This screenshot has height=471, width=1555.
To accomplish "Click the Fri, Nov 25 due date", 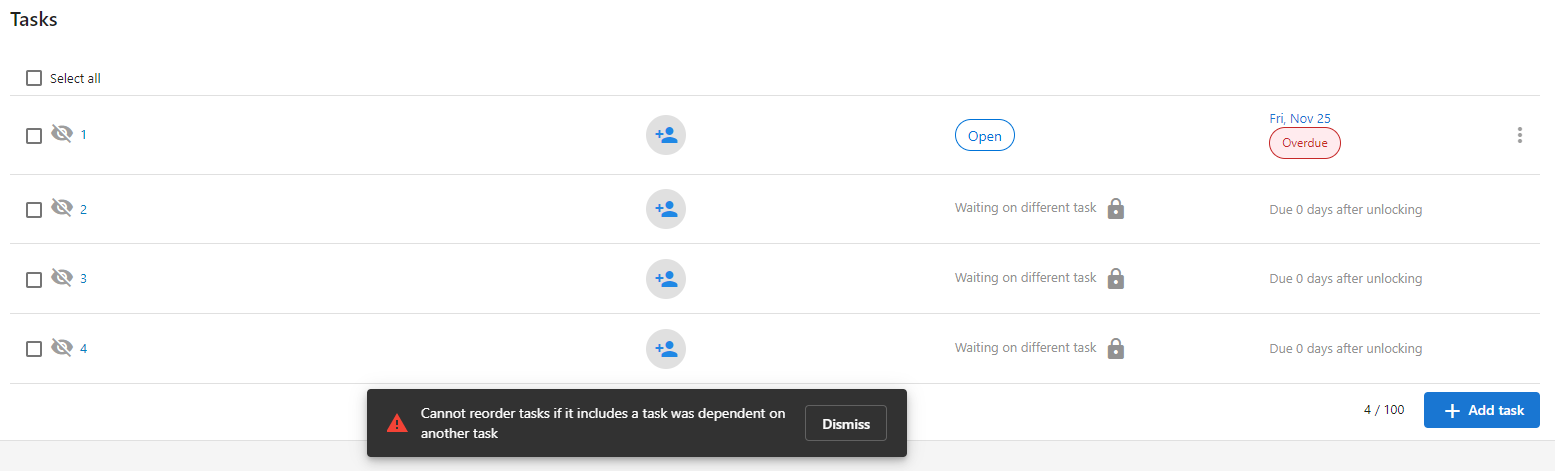I will point(1300,118).
